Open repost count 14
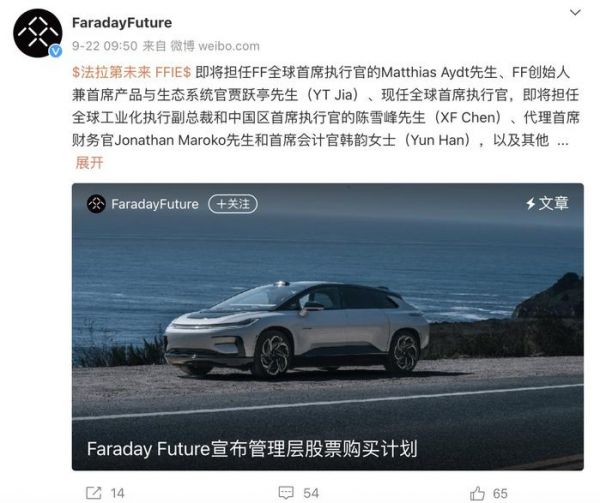Image resolution: width=600 pixels, height=503 pixels. (x=117, y=493)
